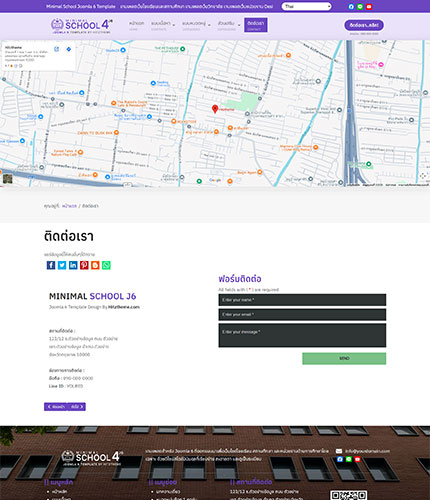The height and width of the screenshot is (500, 430).
Task: Open the YouTube icon in top bar
Action: pos(369,7)
